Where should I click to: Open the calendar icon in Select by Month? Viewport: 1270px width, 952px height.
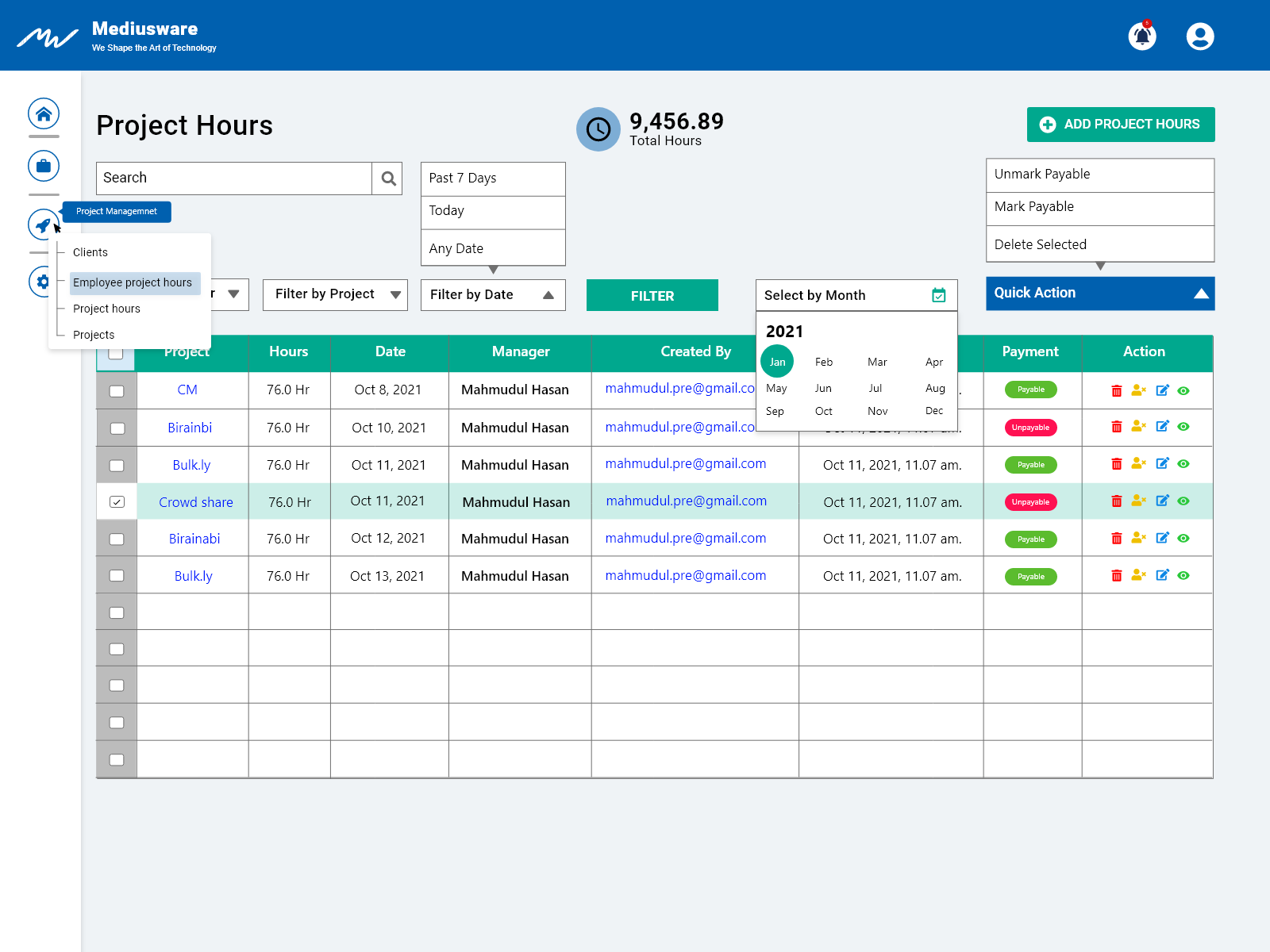(939, 294)
